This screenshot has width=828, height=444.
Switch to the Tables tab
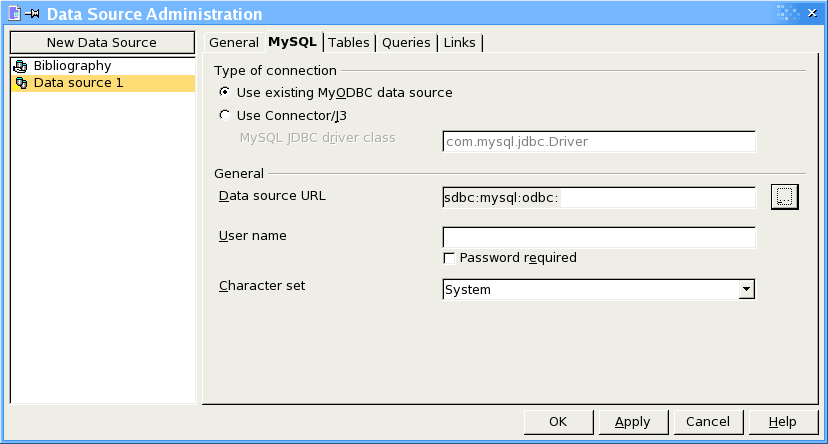349,42
